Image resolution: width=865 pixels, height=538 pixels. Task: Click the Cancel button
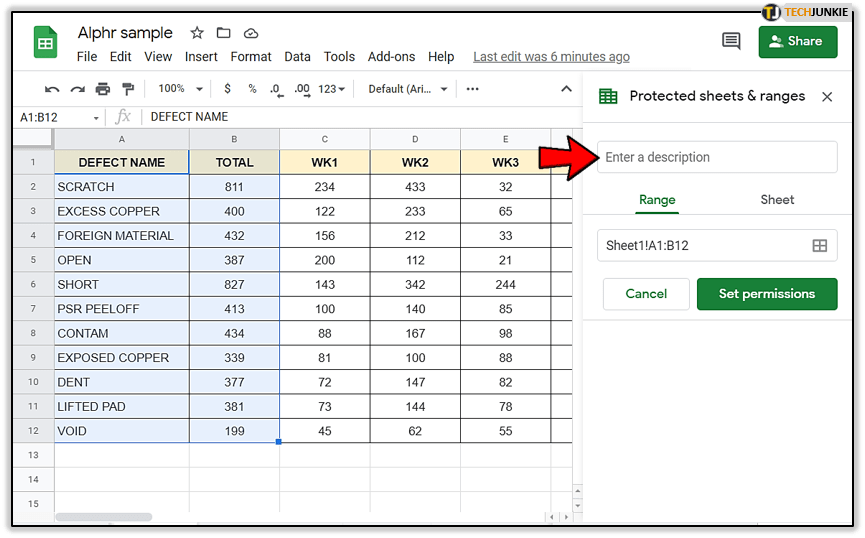[x=646, y=294]
